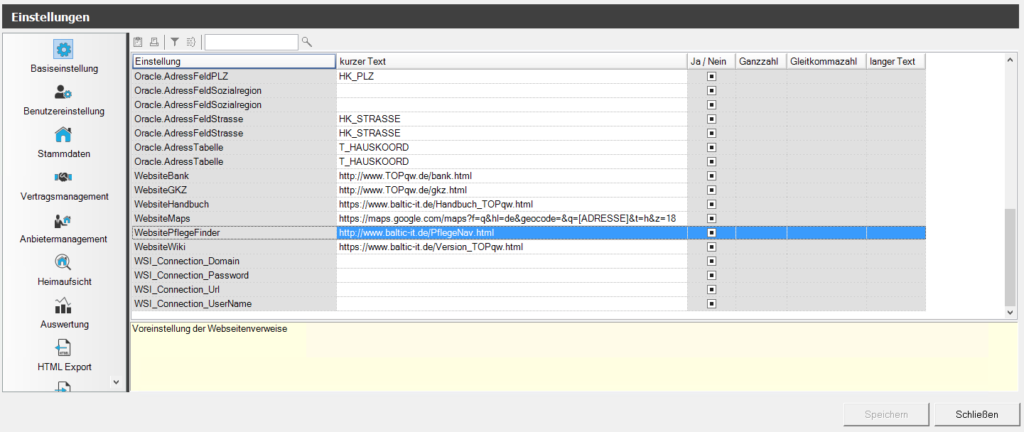Sort by the Einstellung column header
The width and height of the screenshot is (1024, 432).
[234, 62]
